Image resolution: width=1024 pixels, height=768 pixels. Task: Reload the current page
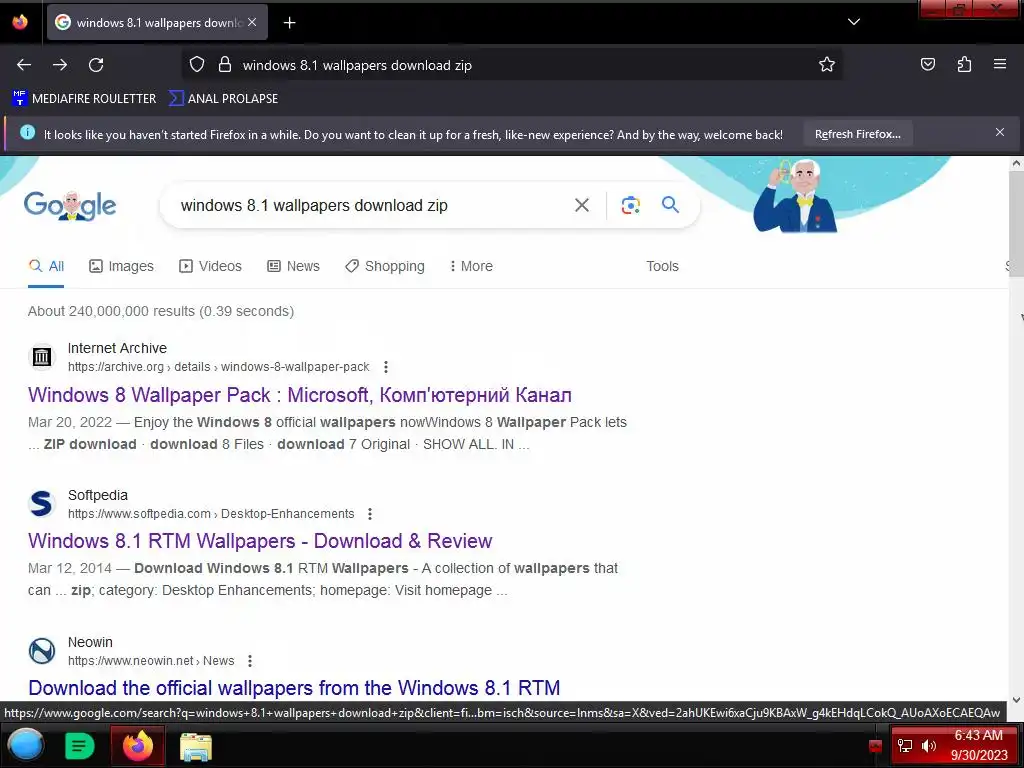coord(96,65)
